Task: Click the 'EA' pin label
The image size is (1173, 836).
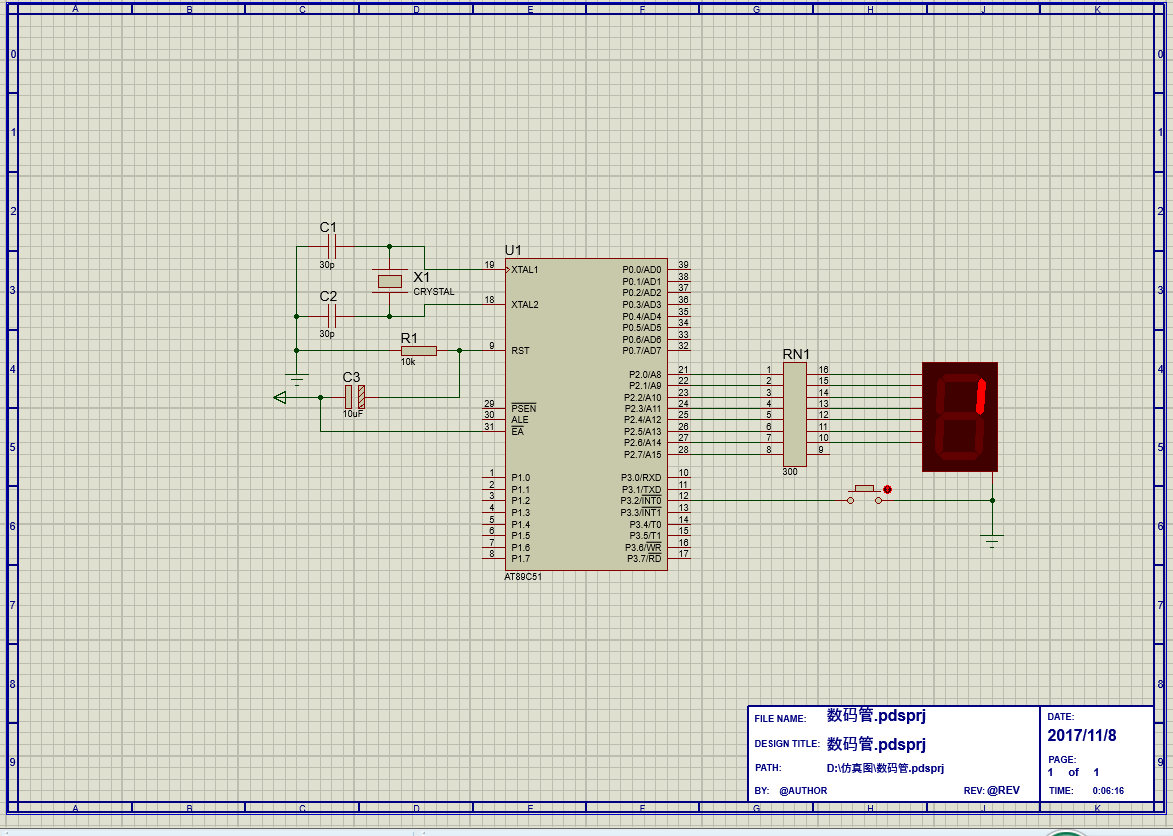Action: click(x=518, y=431)
